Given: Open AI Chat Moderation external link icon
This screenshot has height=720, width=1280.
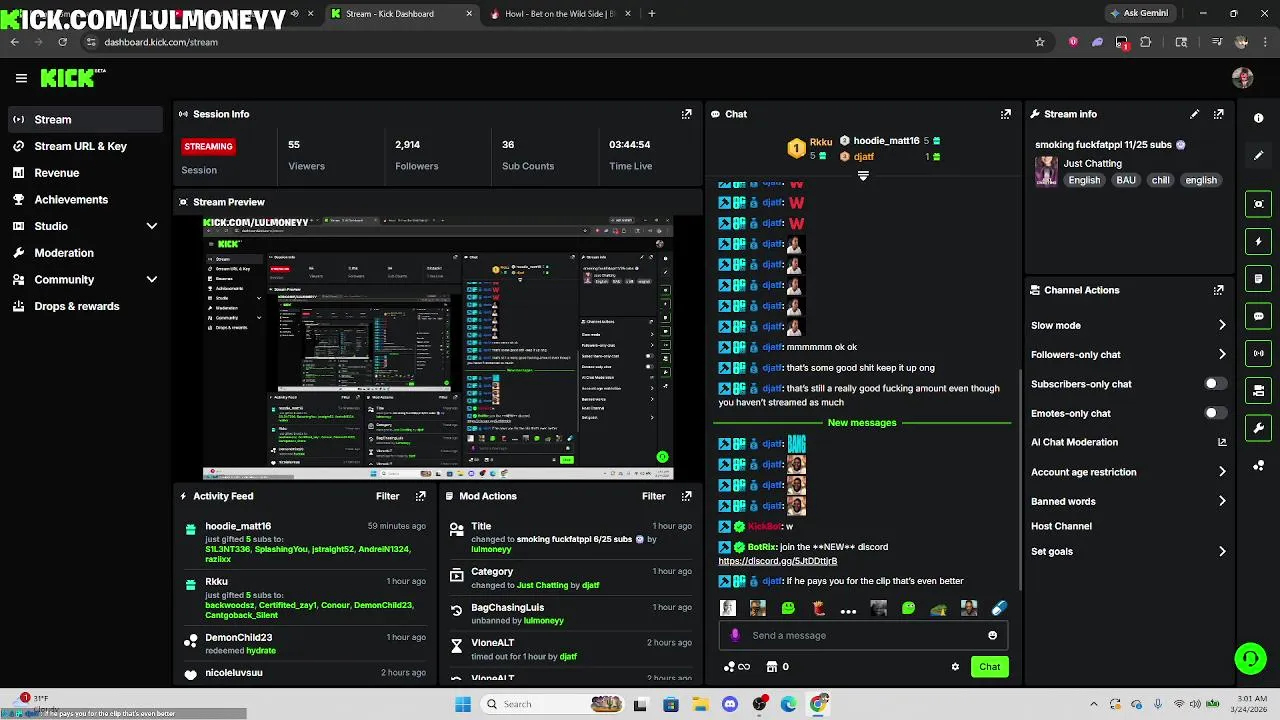Looking at the screenshot, I should click(x=1222, y=442).
